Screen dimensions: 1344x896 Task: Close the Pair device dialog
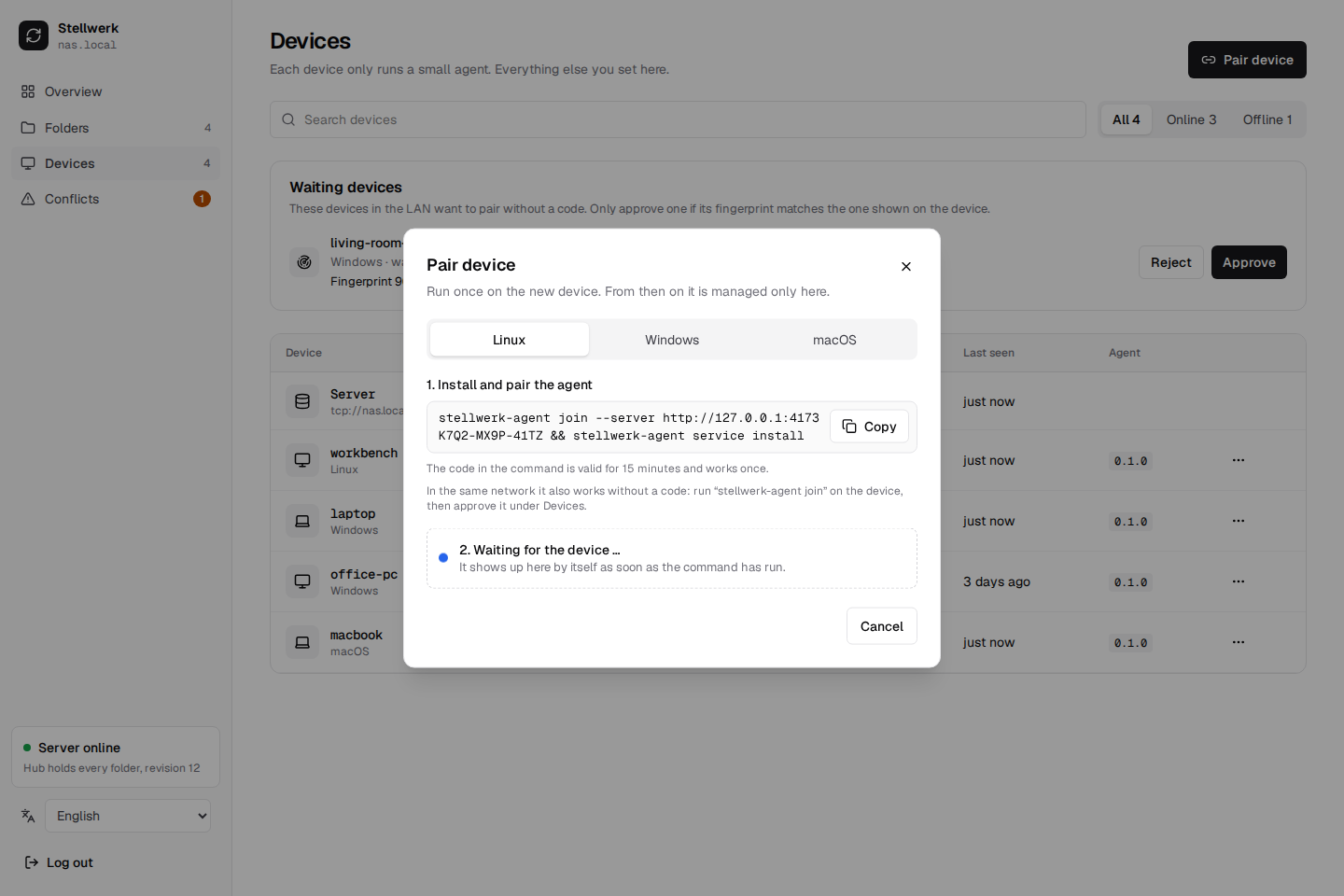pos(905,266)
